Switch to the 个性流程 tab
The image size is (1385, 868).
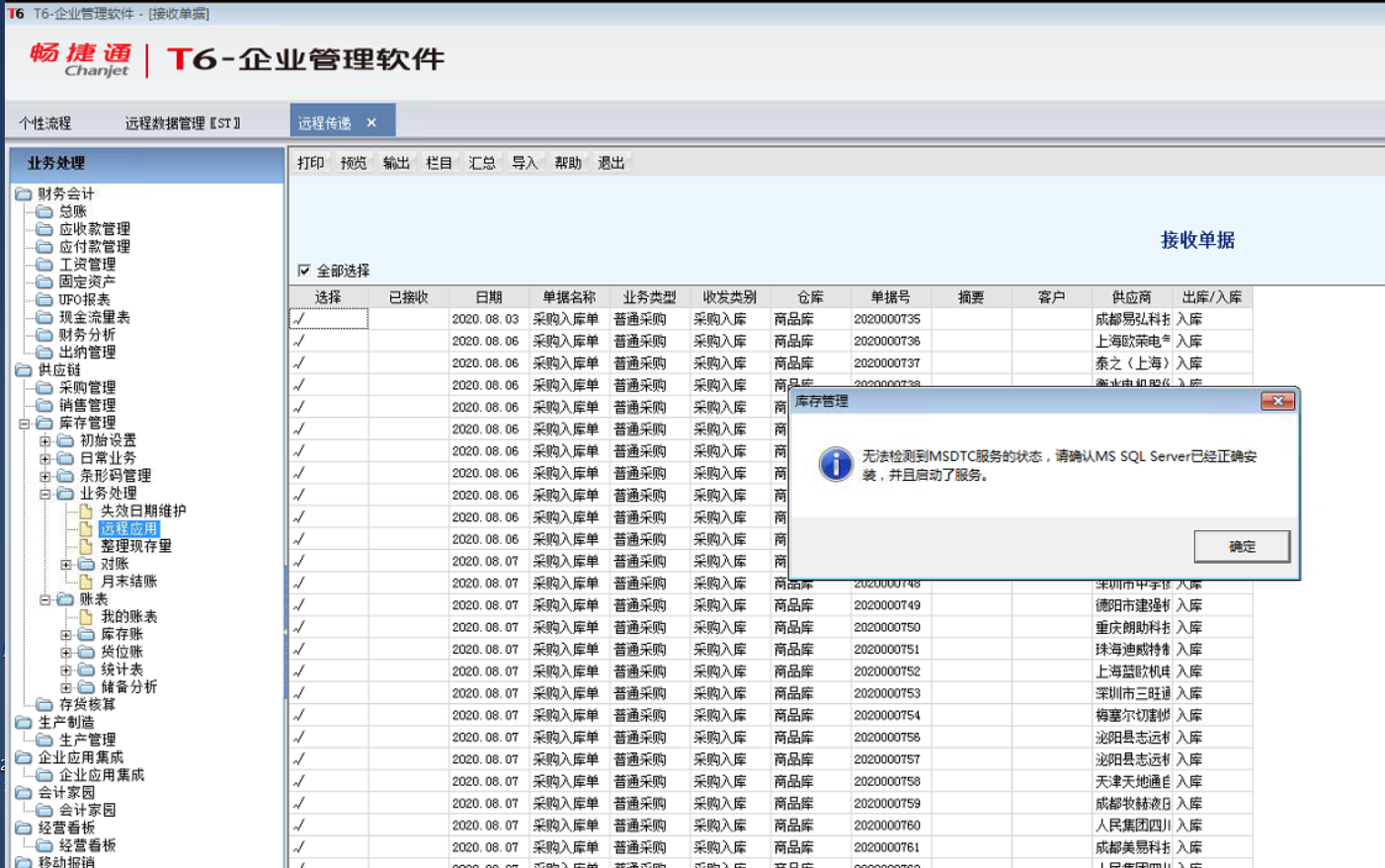(x=45, y=123)
